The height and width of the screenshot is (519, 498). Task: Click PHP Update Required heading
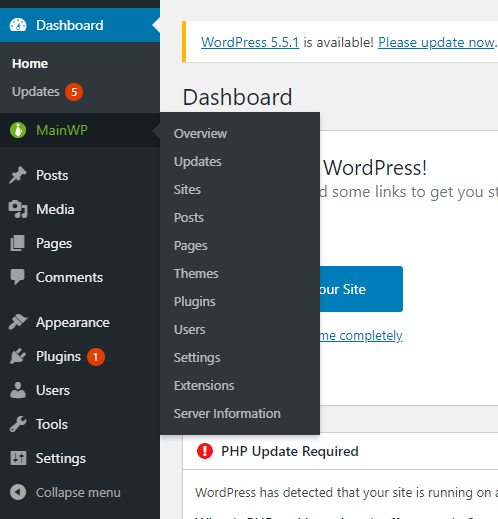tap(290, 451)
